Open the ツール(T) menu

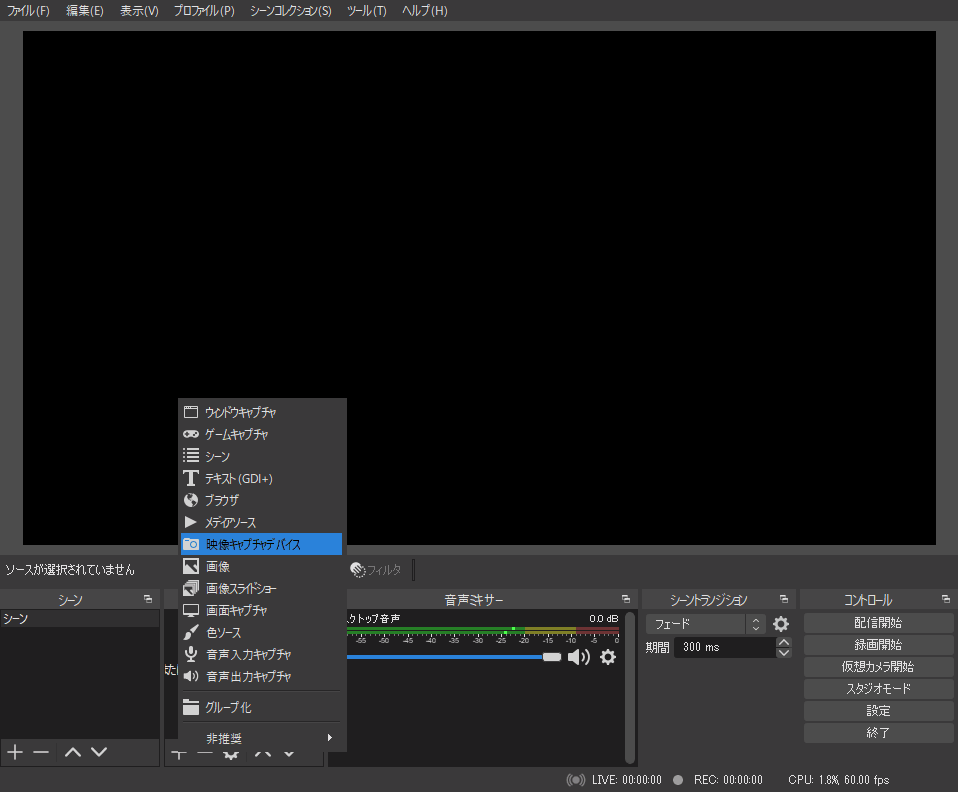tap(367, 11)
